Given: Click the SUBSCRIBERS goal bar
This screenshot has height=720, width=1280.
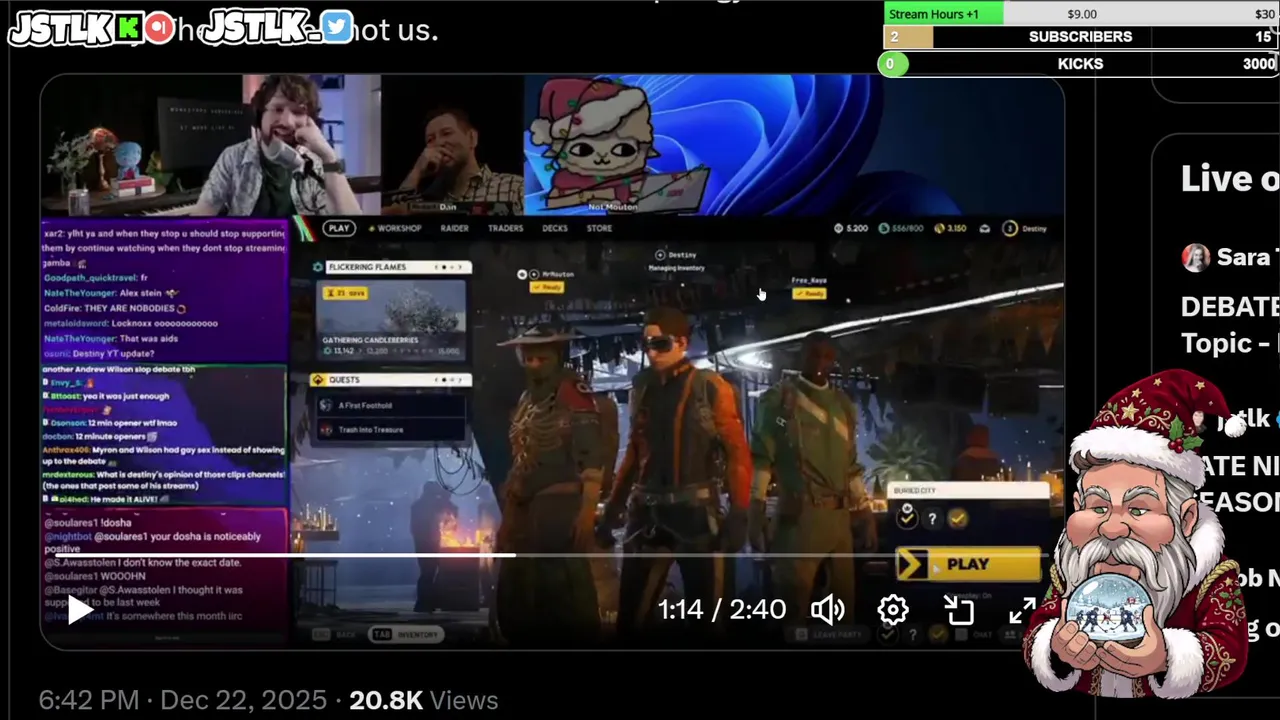Looking at the screenshot, I should coord(1080,37).
